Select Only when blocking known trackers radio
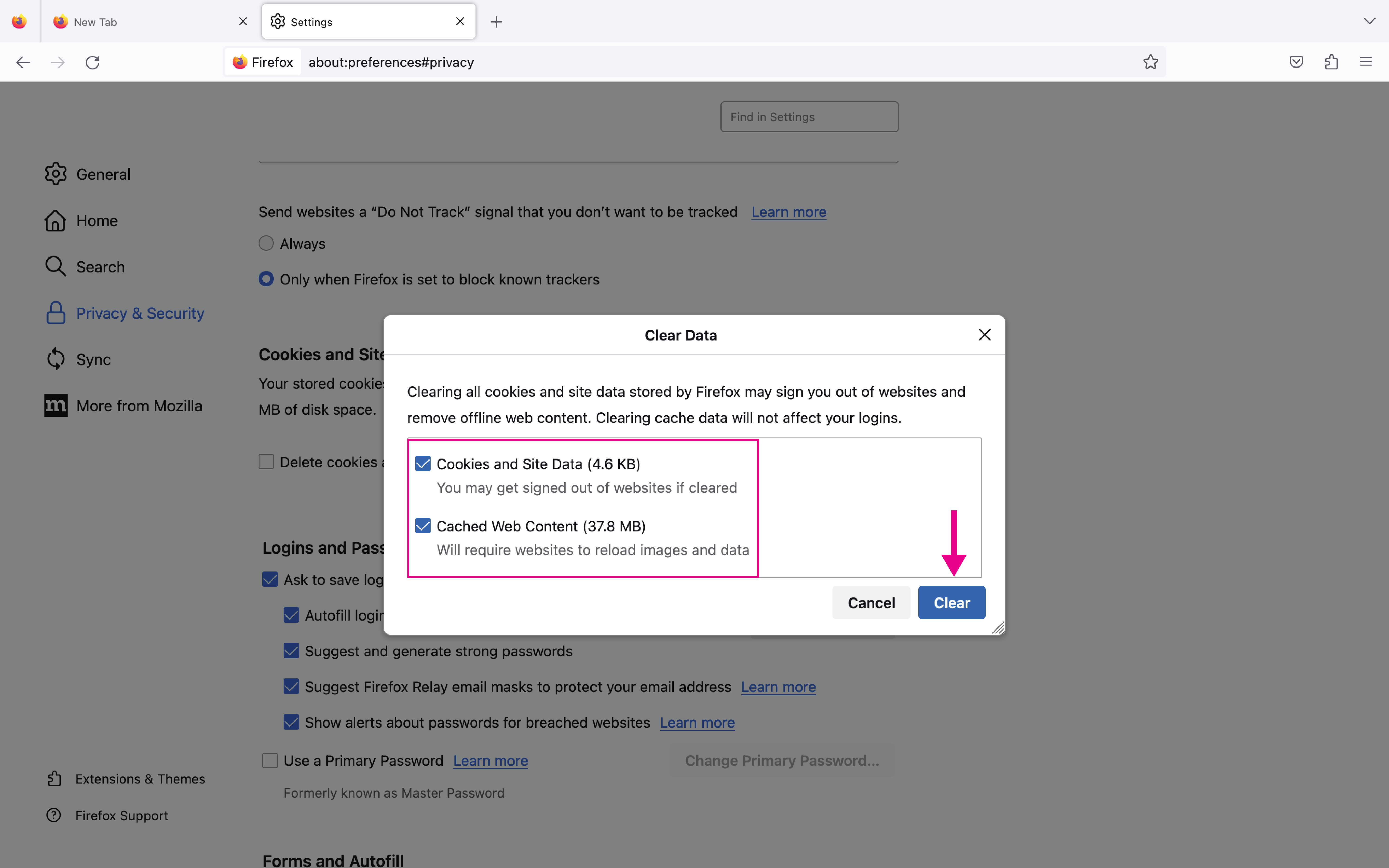Image resolution: width=1389 pixels, height=868 pixels. pos(266,279)
